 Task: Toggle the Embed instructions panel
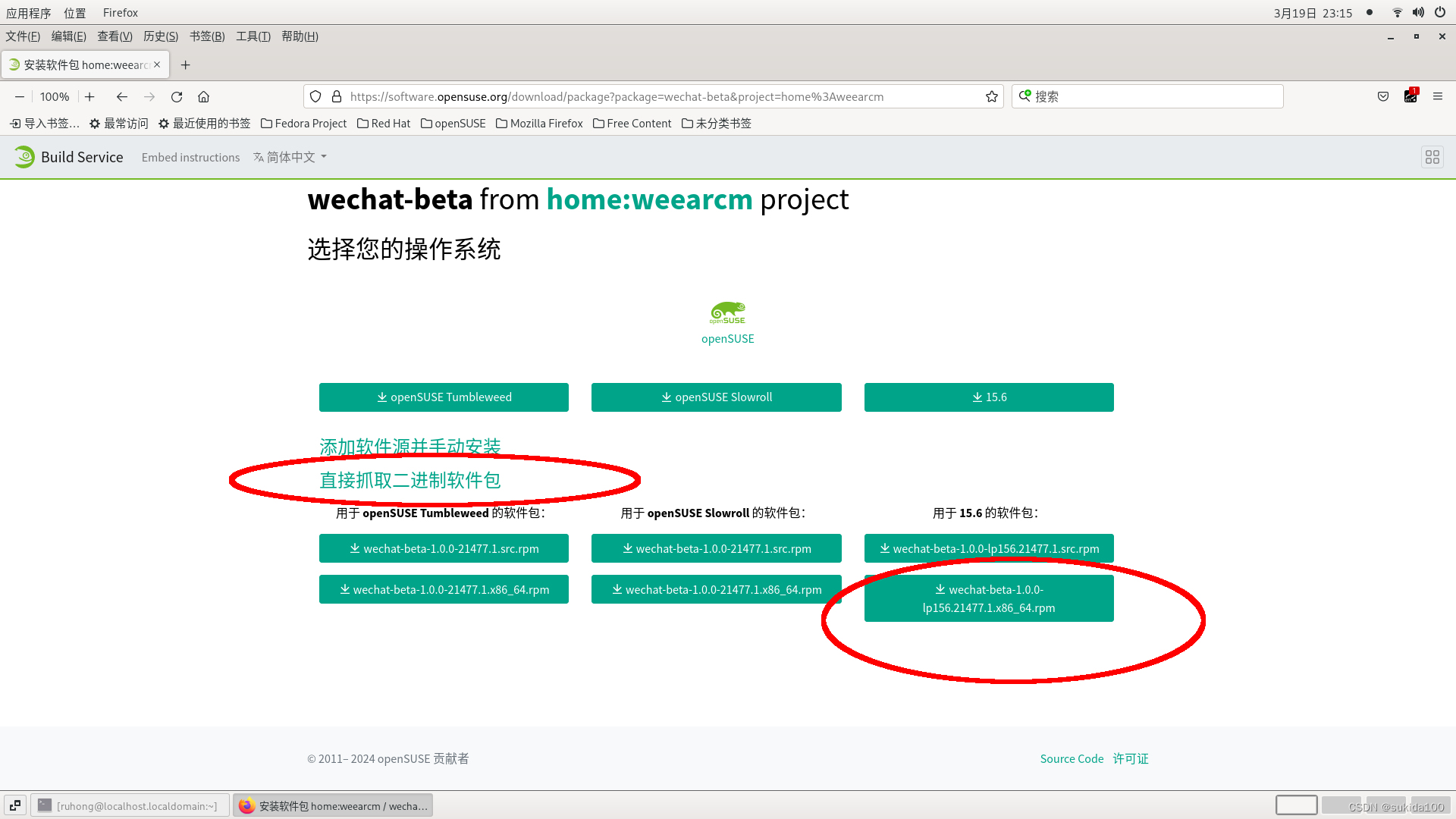(190, 157)
